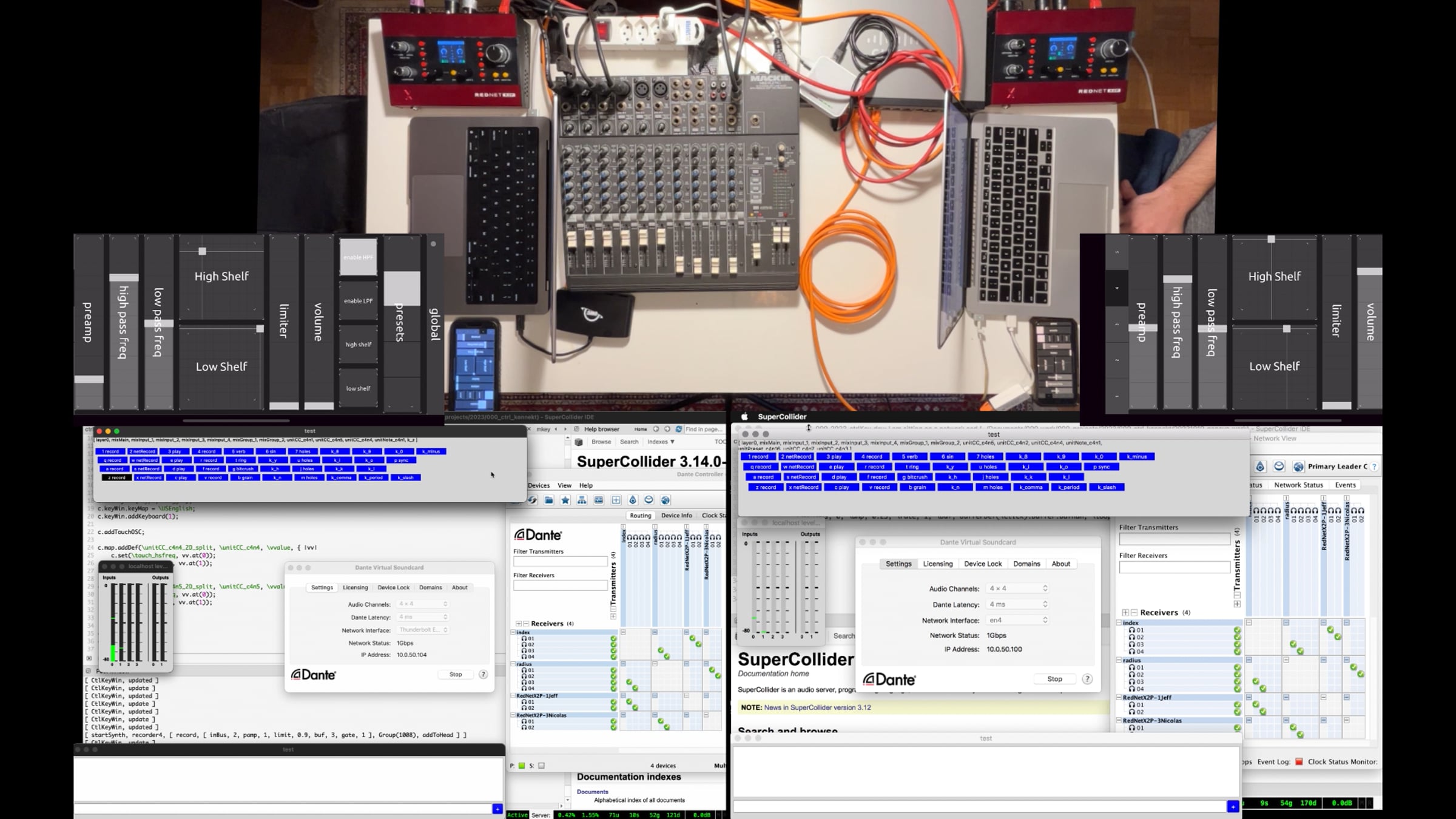Click the blue question mark next to Primary Leader

pyautogui.click(x=1374, y=467)
